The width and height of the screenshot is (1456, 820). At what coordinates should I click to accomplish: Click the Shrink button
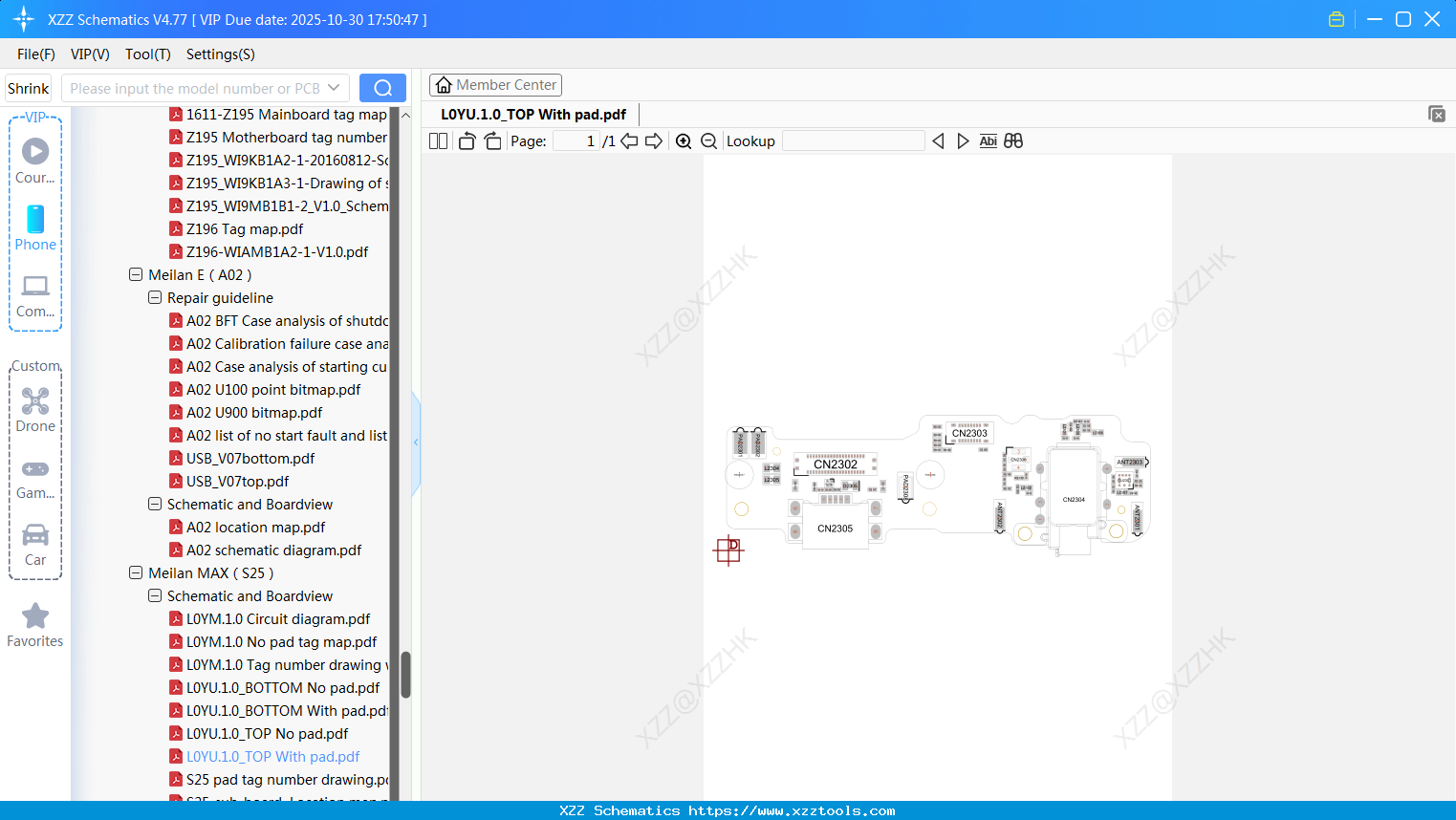pyautogui.click(x=29, y=88)
